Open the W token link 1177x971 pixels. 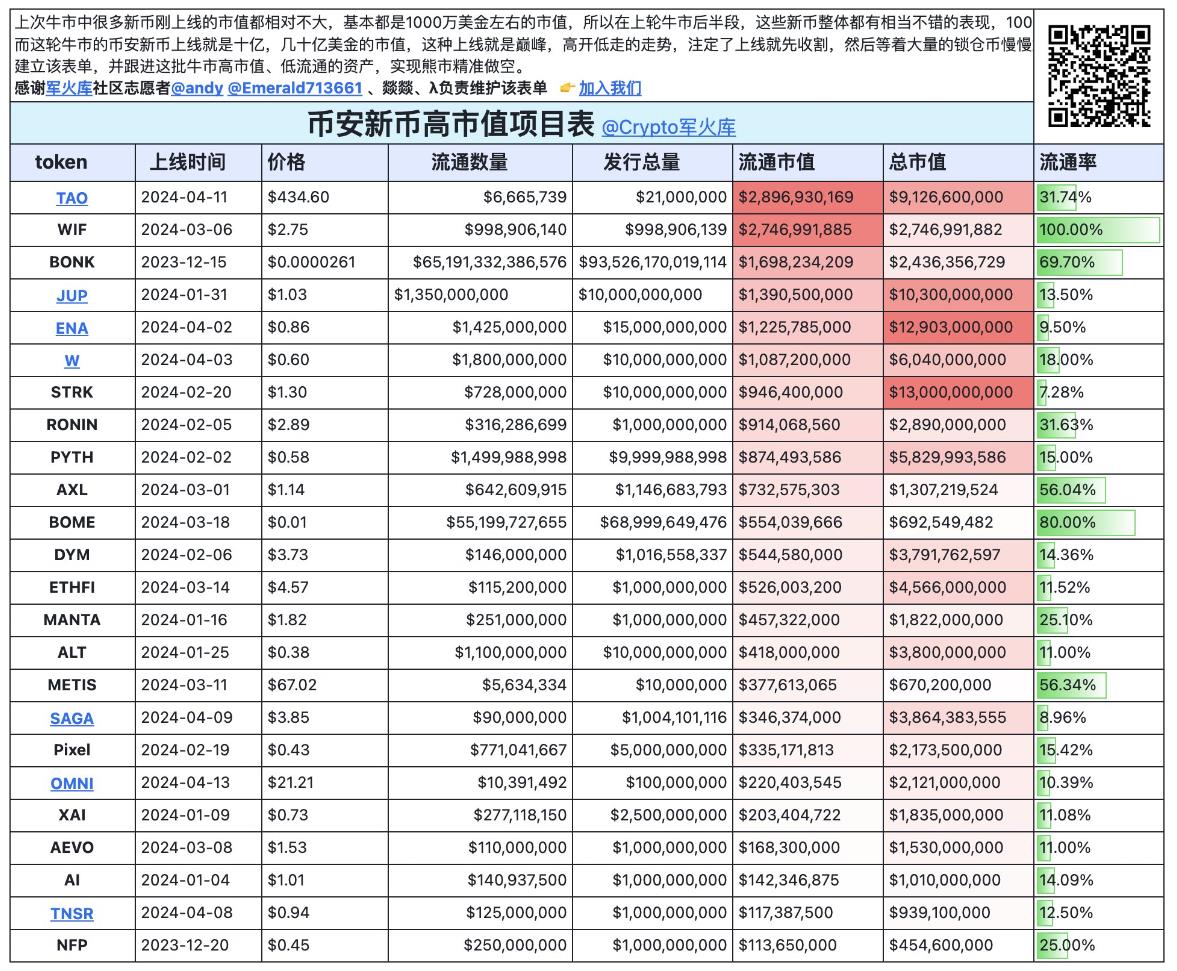coord(72,360)
